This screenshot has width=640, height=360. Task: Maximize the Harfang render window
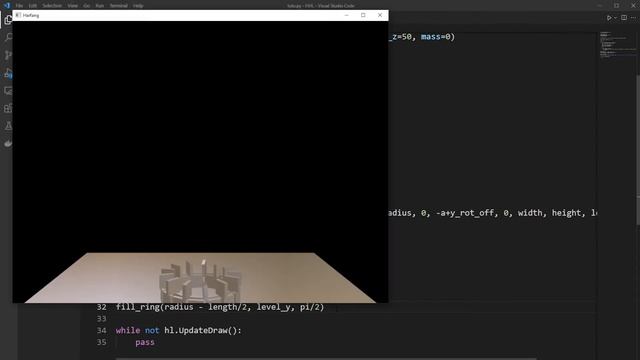pyautogui.click(x=363, y=15)
